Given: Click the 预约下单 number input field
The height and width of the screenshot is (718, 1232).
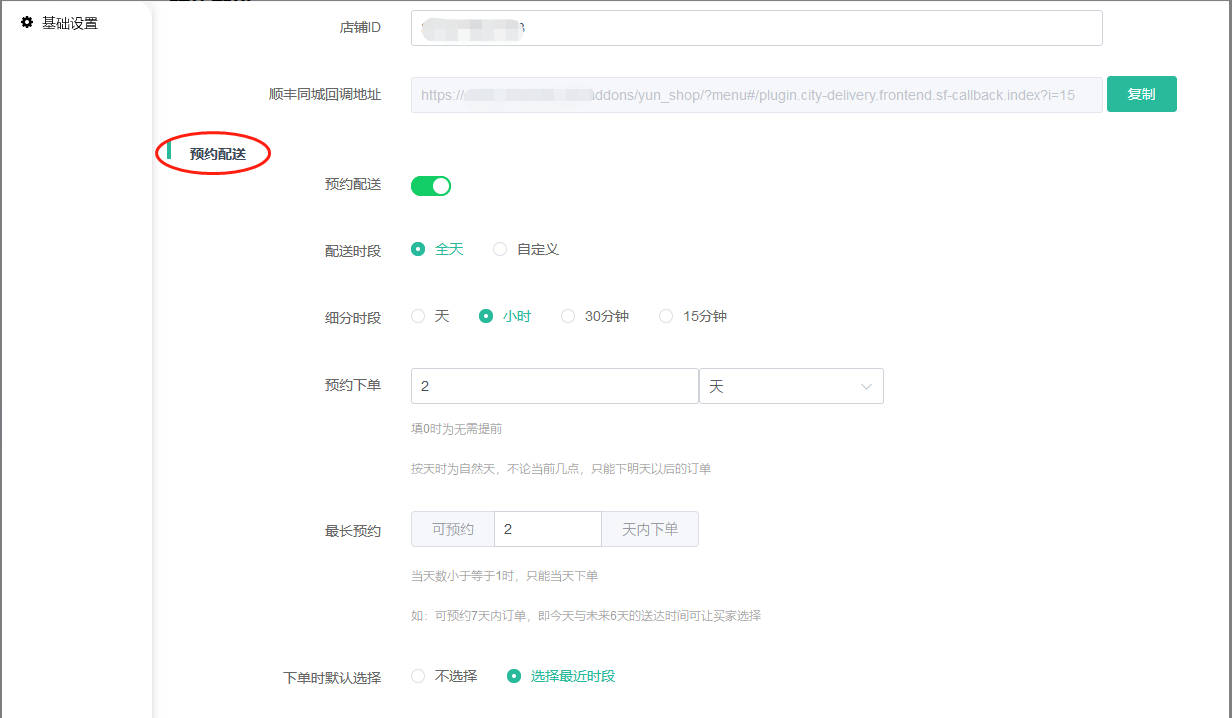Looking at the screenshot, I should 554,386.
